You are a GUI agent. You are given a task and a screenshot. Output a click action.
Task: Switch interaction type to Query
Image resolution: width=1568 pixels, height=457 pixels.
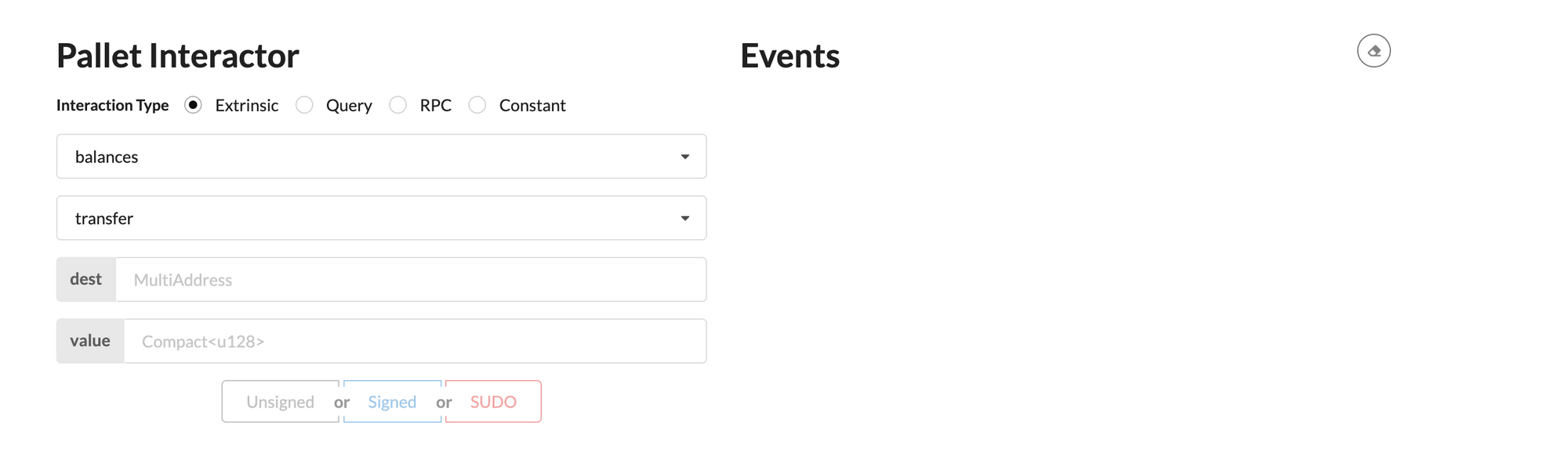305,105
